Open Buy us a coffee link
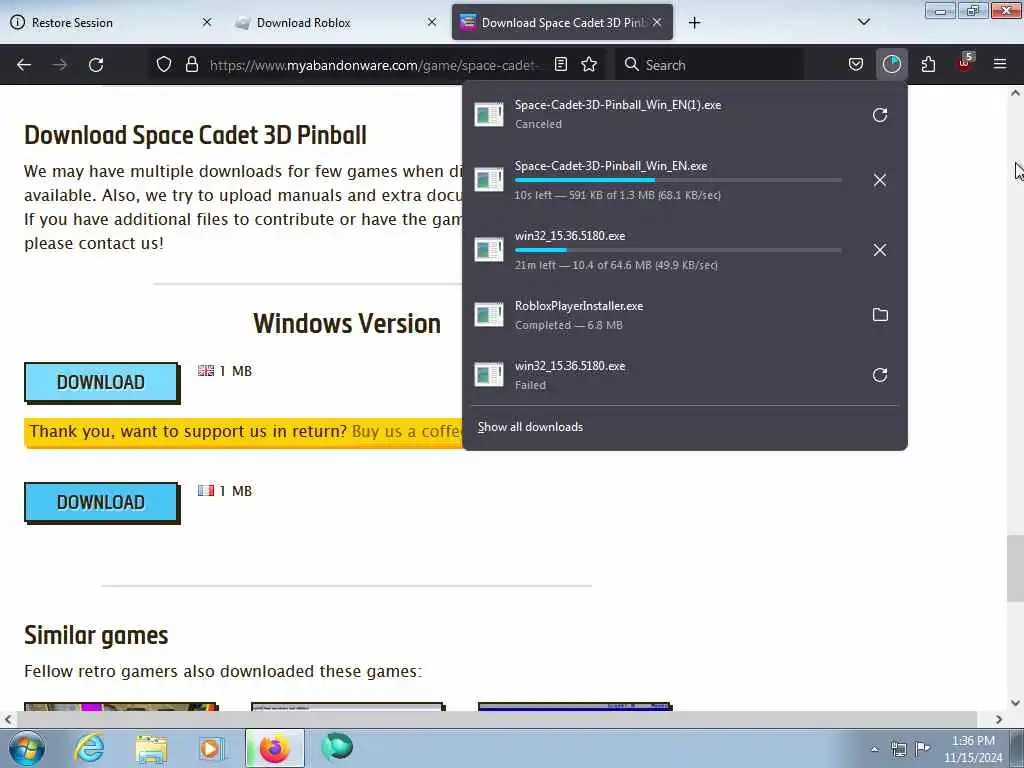 (x=407, y=432)
